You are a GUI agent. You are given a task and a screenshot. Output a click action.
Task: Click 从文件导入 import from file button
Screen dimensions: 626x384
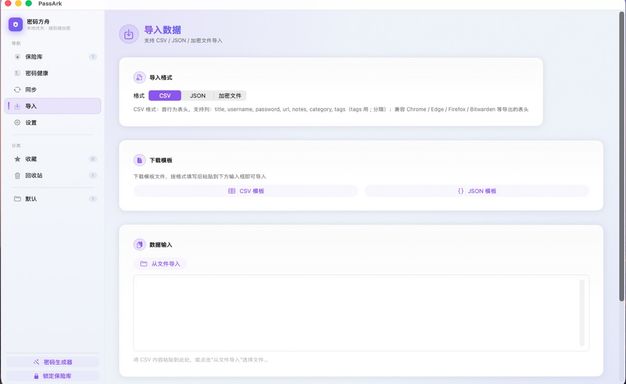click(x=160, y=264)
